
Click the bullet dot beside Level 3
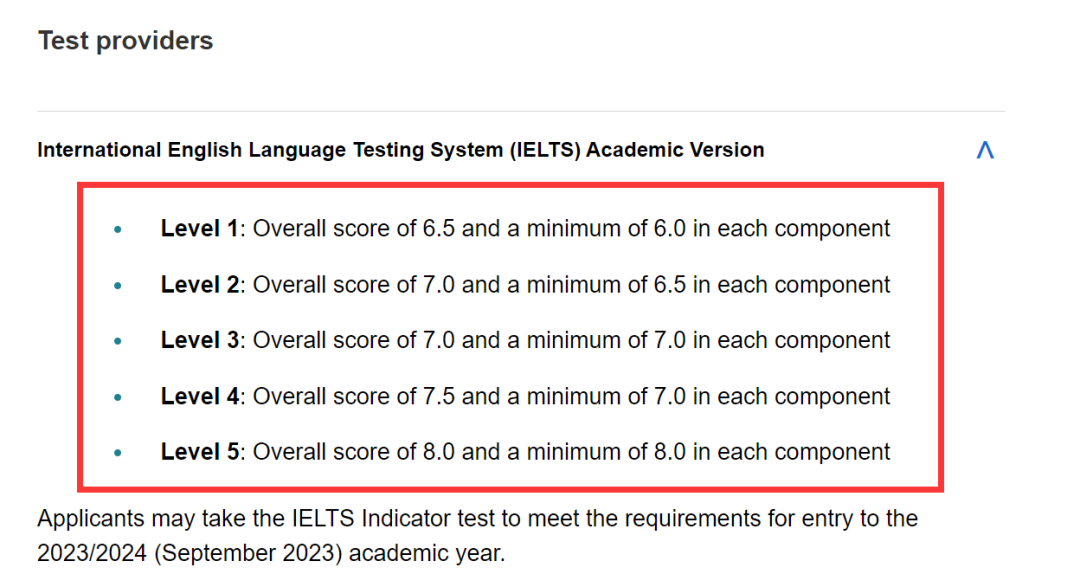coord(118,341)
